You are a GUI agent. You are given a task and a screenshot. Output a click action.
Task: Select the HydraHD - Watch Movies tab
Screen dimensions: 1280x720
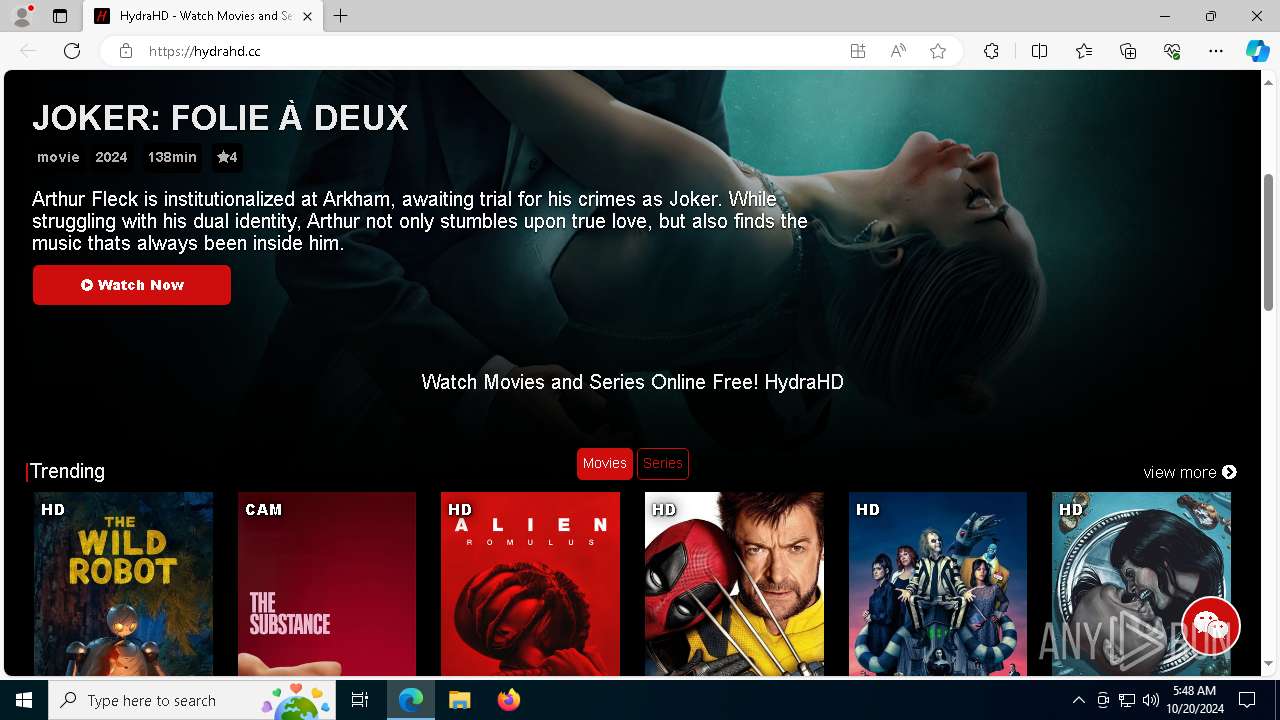coord(203,16)
